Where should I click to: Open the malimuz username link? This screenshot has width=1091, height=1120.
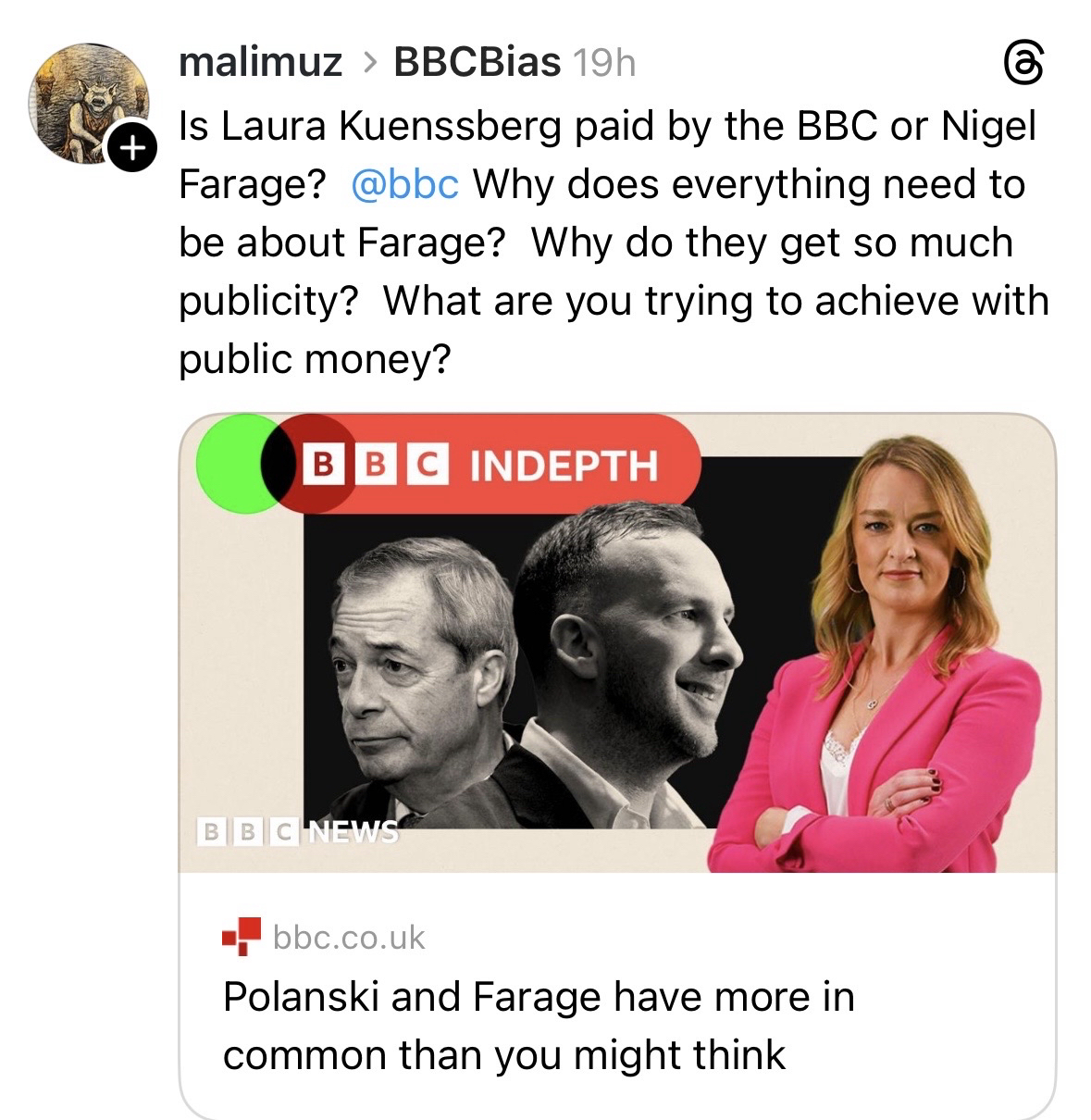tap(260, 62)
